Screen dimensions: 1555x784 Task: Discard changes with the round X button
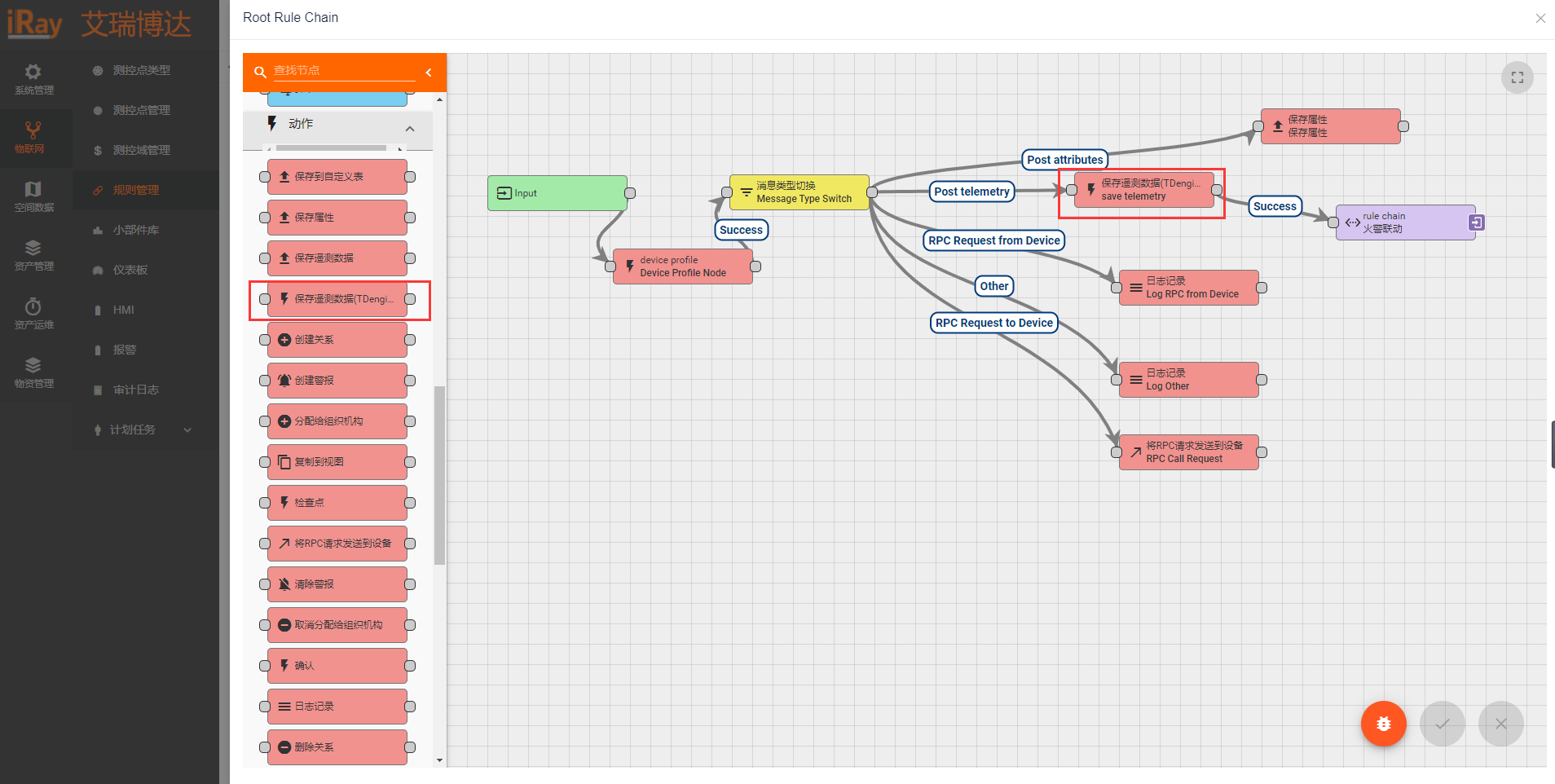[x=1500, y=723]
